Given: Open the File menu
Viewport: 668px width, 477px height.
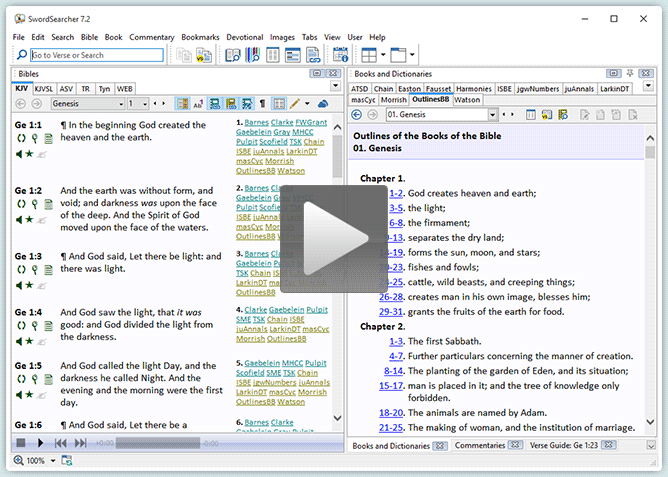Looking at the screenshot, I should tap(19, 37).
